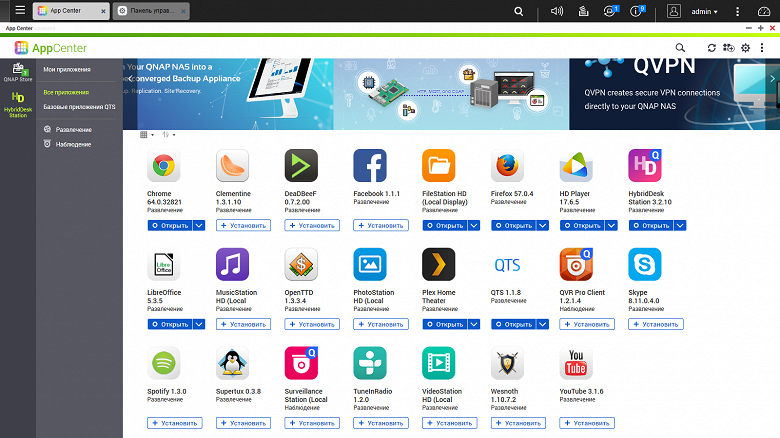The image size is (780, 438).
Task: Select Мои приложения in the sidebar
Action: tap(67, 70)
